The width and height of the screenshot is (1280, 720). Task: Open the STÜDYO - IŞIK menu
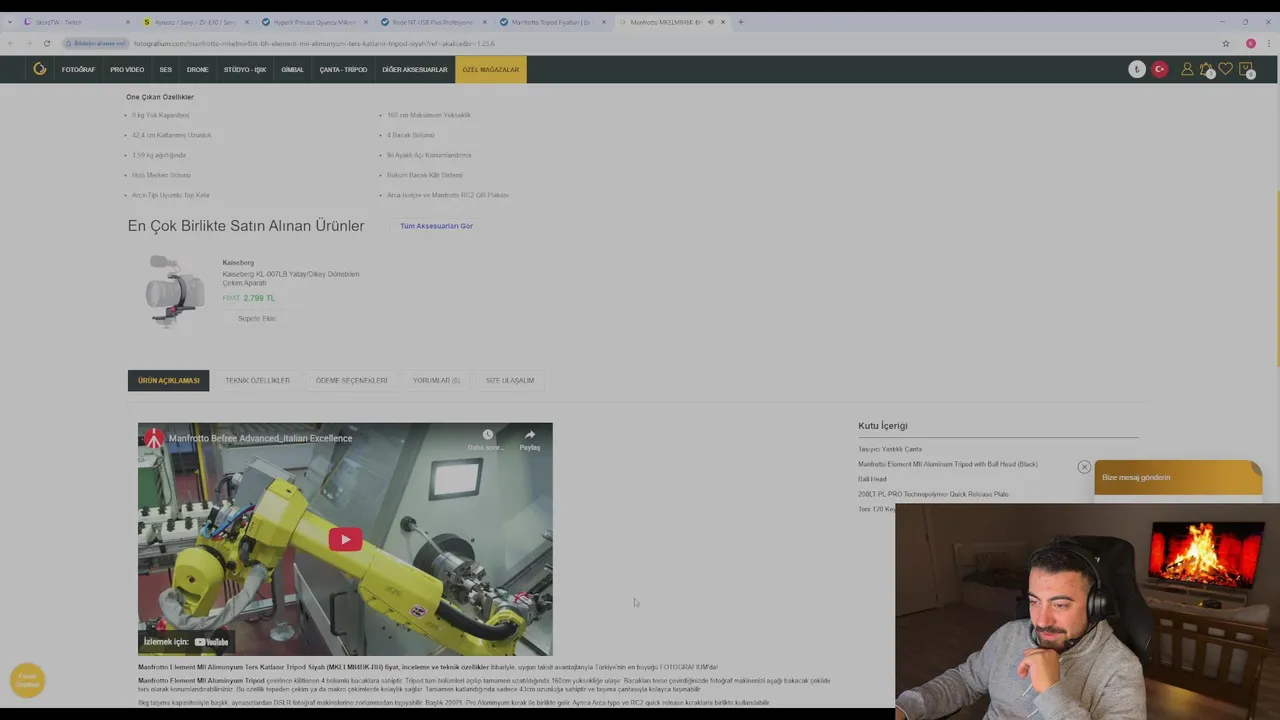245,70
